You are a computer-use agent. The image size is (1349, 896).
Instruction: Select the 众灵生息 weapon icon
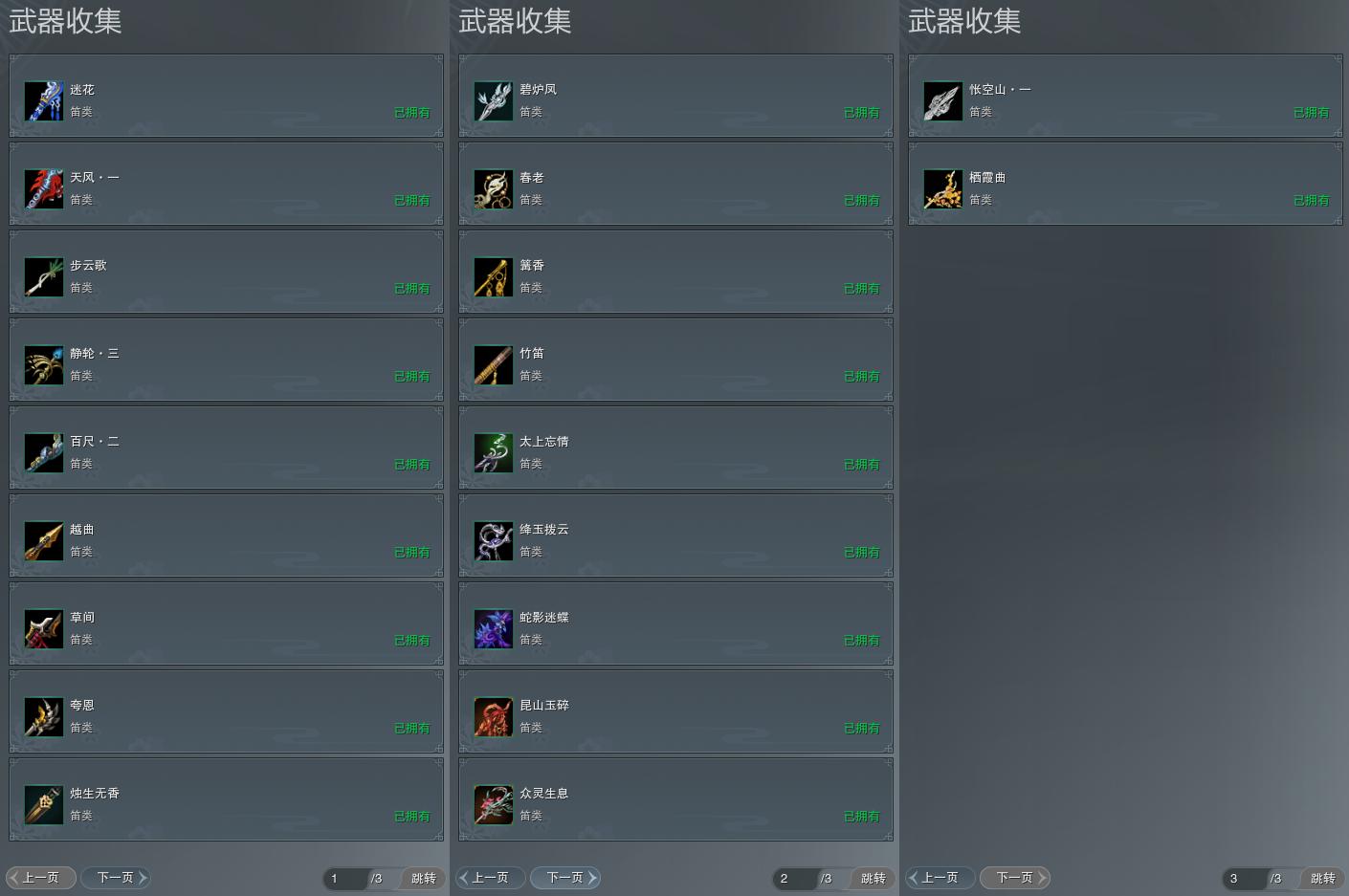tap(494, 804)
